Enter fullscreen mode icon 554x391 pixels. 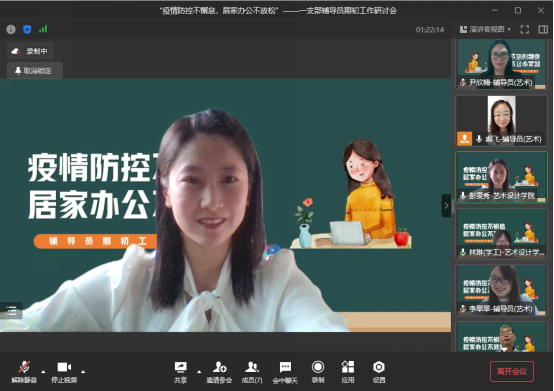click(x=525, y=30)
